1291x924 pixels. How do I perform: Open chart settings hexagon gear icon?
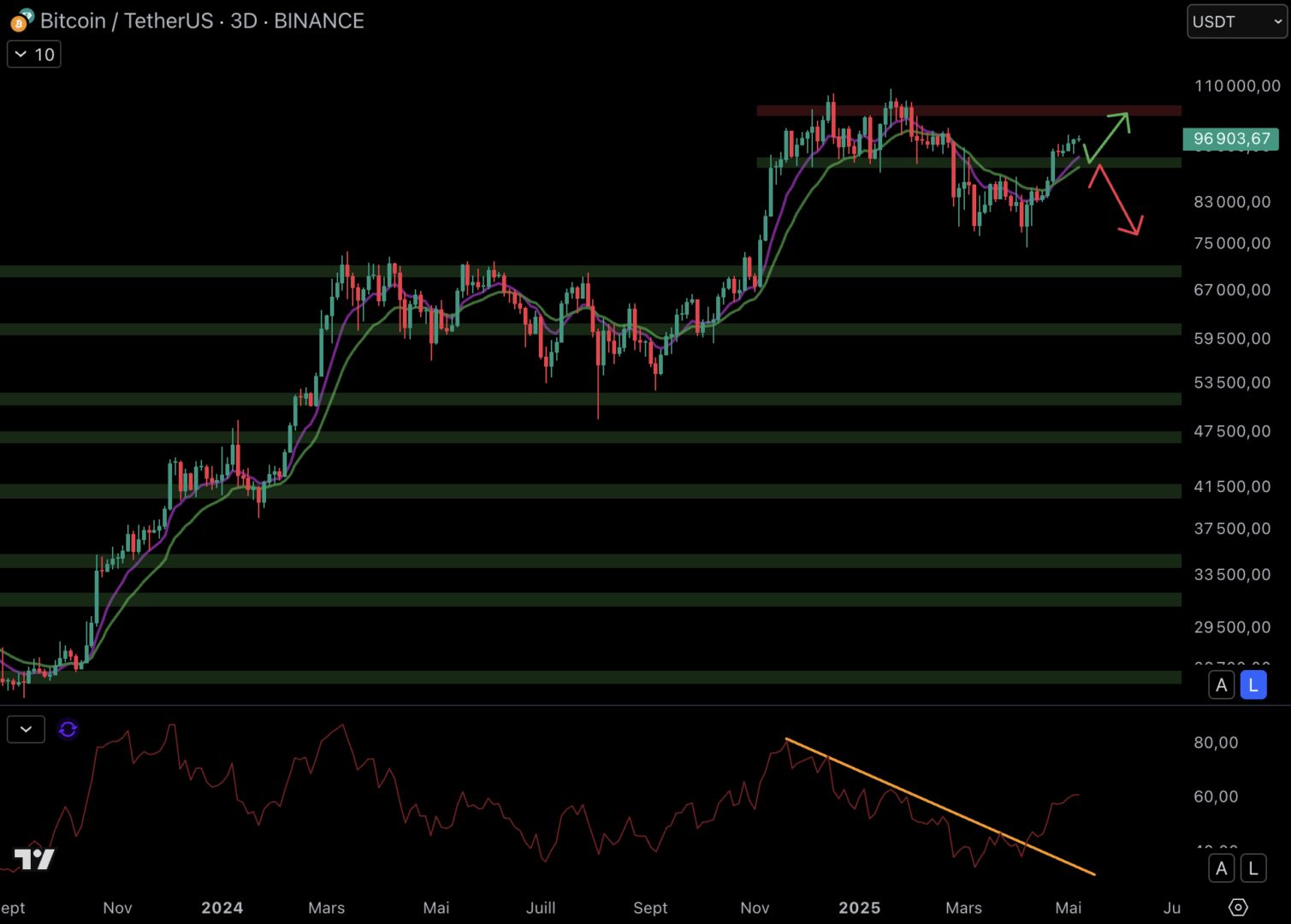(1238, 907)
